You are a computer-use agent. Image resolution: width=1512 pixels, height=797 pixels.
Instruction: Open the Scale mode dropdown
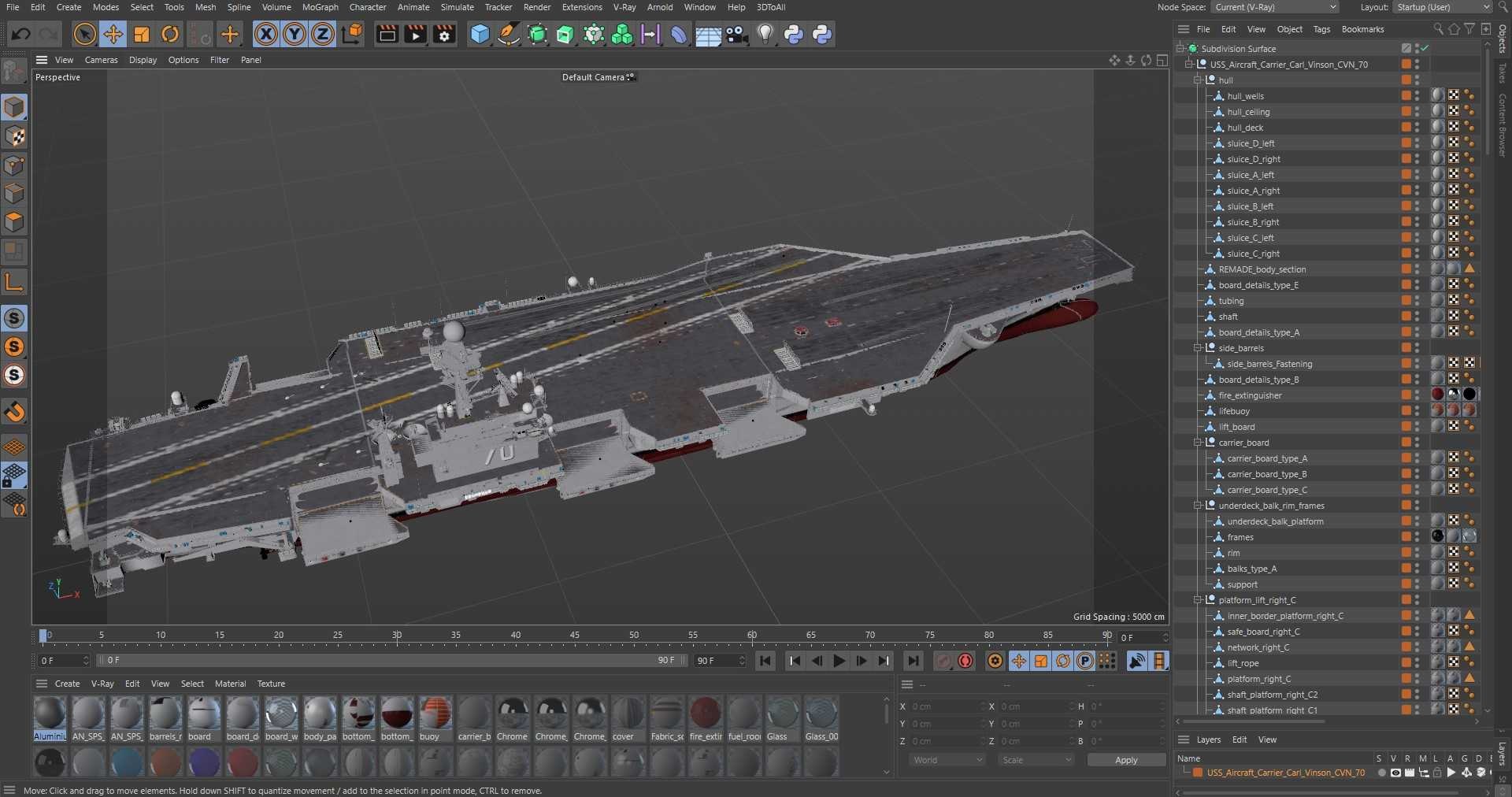pos(1036,760)
